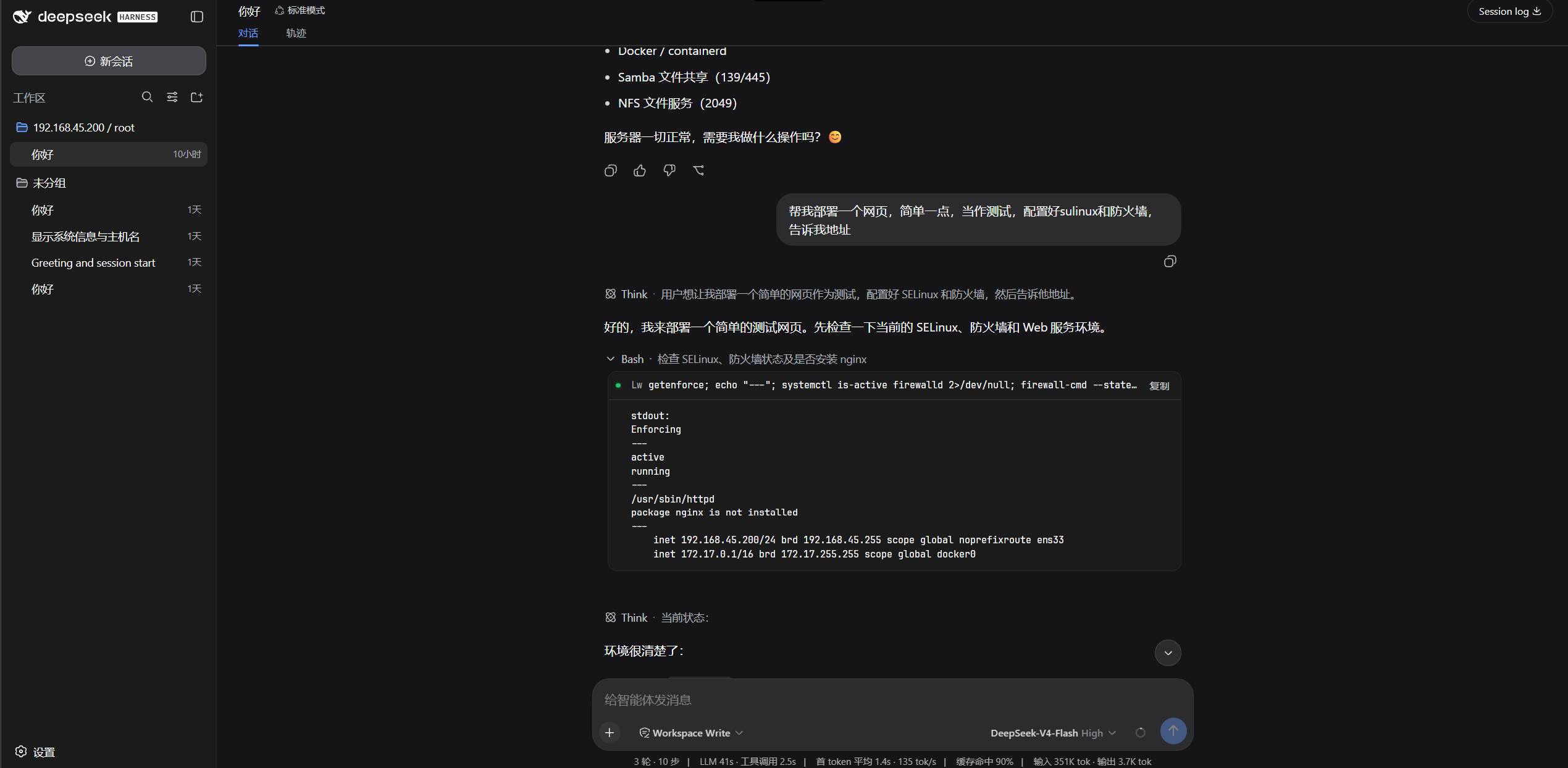The height and width of the screenshot is (768, 1568).
Task: Open the 你好 session from 10小时 ago
Action: [109, 154]
